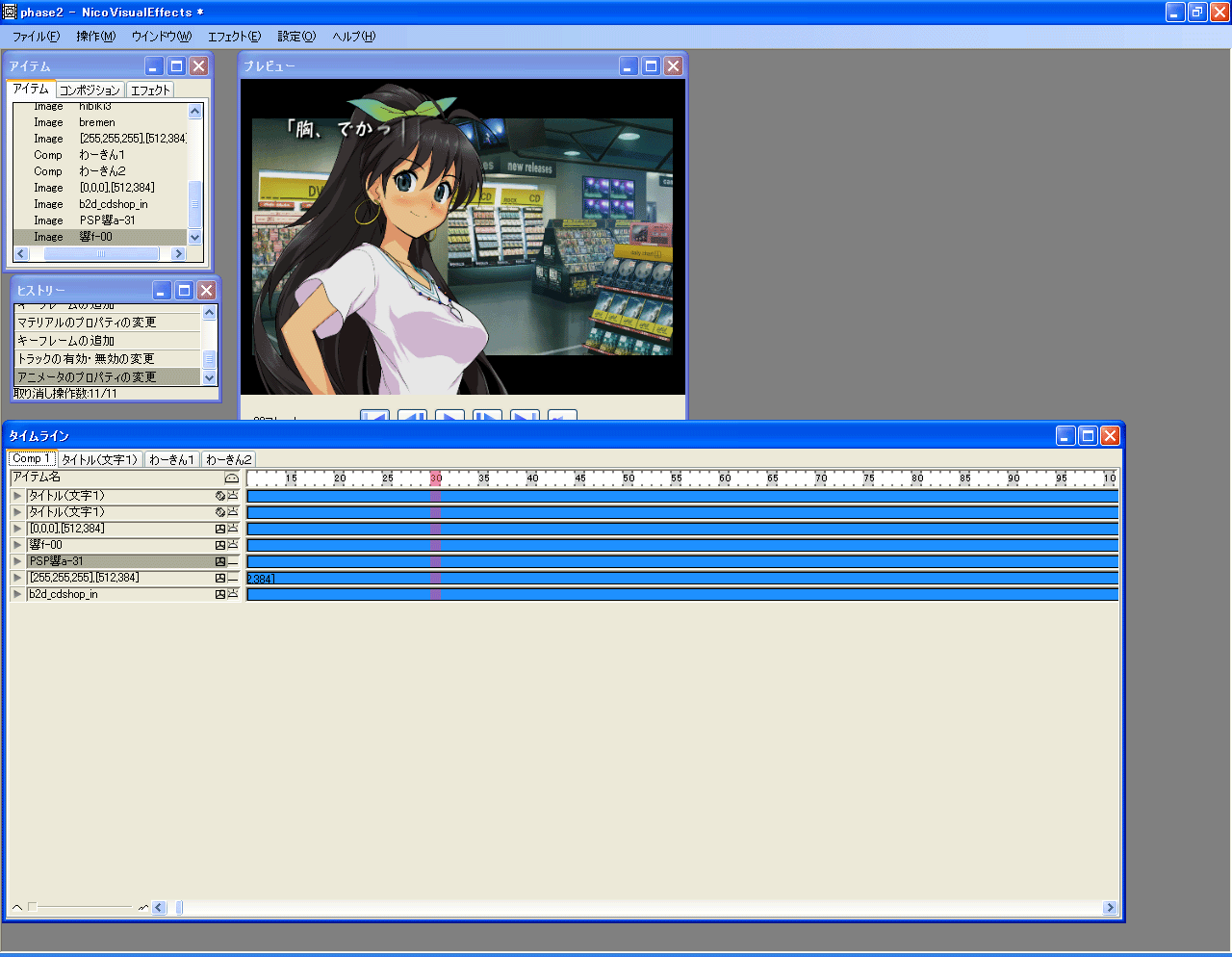Click the track-state header icon beside アイテム名
The width and height of the screenshot is (1232, 957).
pyautogui.click(x=232, y=478)
